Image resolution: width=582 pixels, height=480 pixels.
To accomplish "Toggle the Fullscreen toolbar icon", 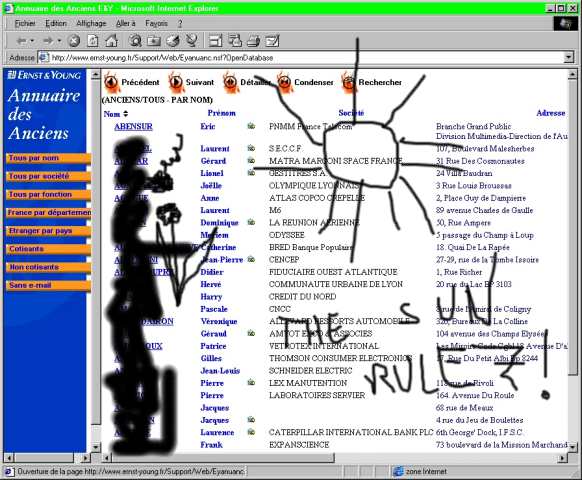I will click(x=216, y=41).
